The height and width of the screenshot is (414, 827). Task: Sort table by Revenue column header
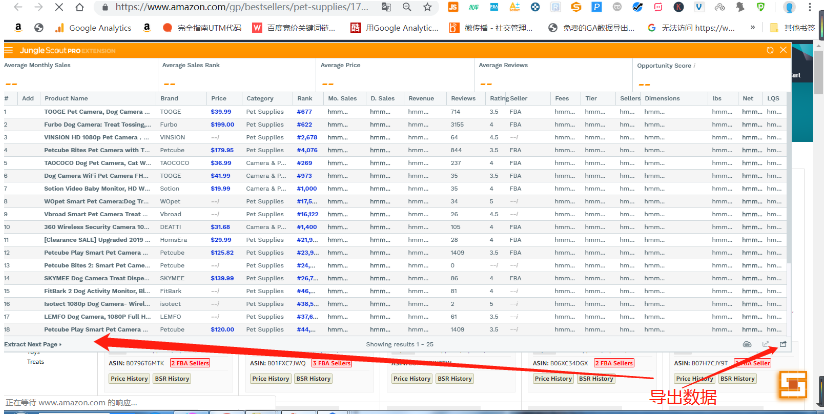421,99
